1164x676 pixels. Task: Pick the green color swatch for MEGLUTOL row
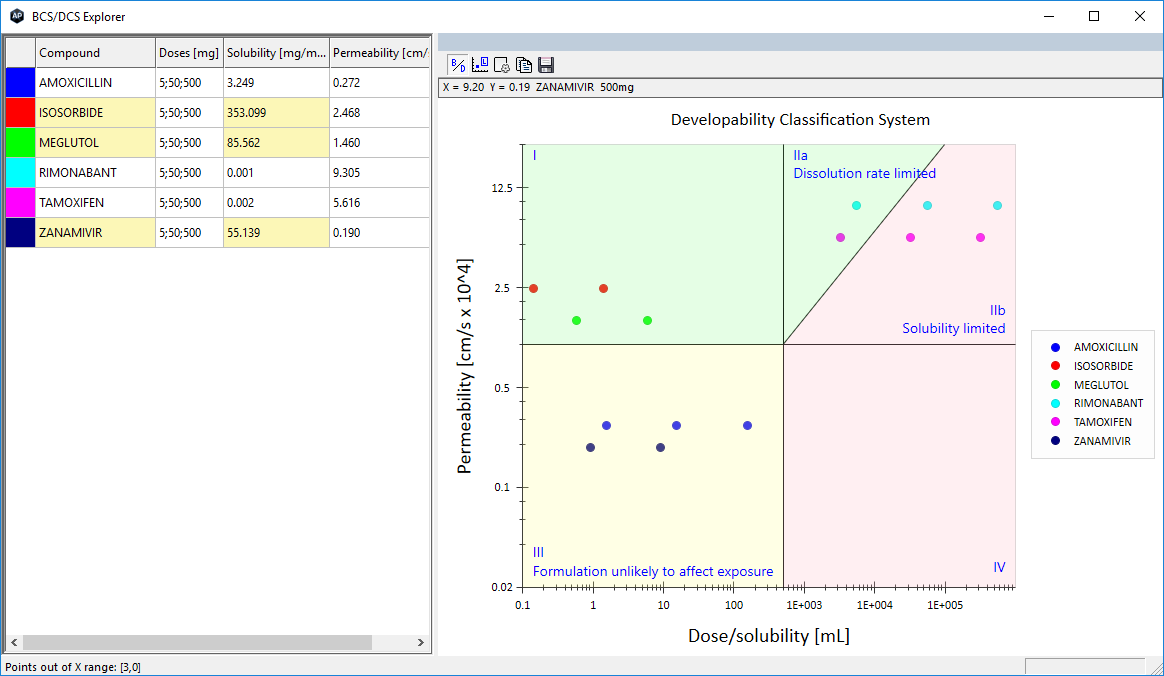21,142
